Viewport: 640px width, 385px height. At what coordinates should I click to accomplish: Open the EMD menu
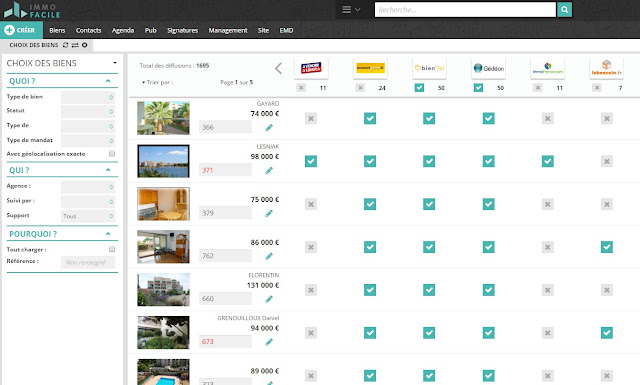point(286,30)
